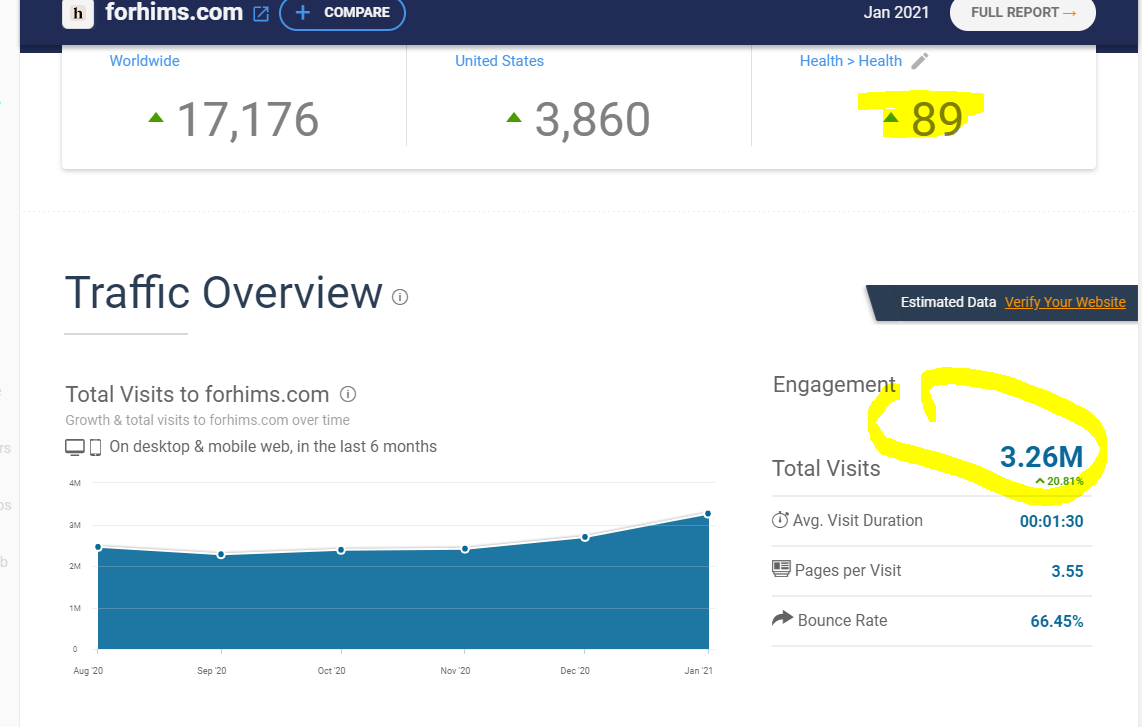Image resolution: width=1142 pixels, height=727 pixels.
Task: Click the duration value 00:01:30
Action: [x=1051, y=522]
